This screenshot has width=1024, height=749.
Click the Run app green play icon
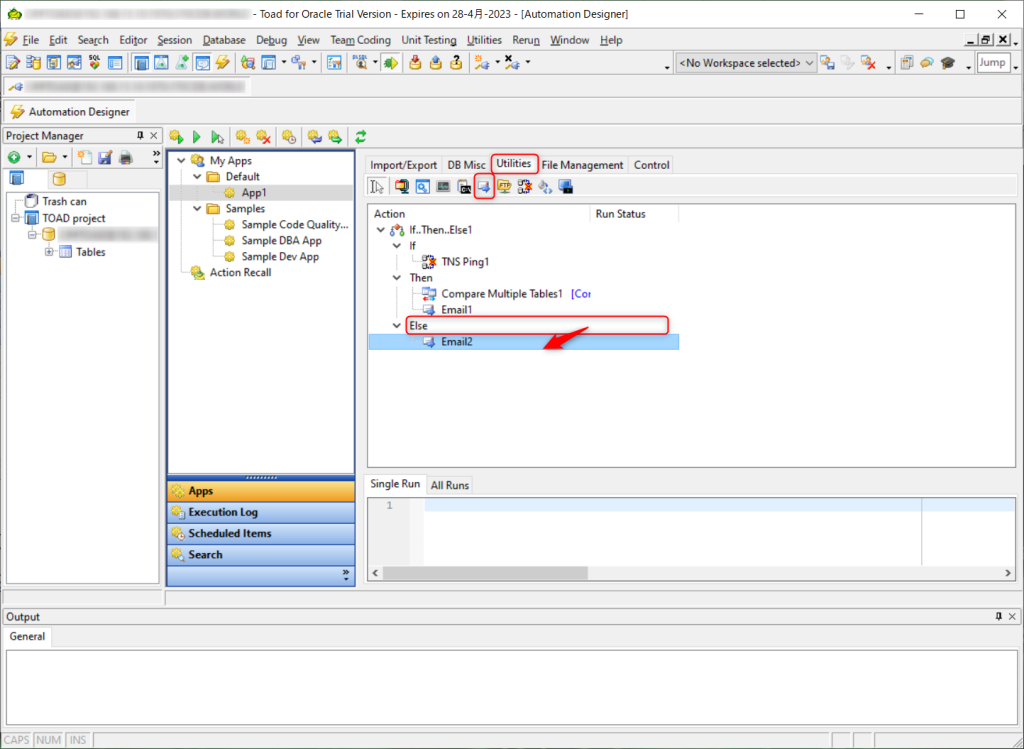197,137
